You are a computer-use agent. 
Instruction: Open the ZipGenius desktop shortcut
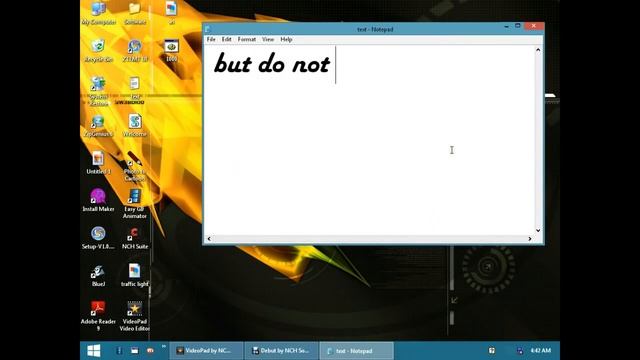click(98, 125)
